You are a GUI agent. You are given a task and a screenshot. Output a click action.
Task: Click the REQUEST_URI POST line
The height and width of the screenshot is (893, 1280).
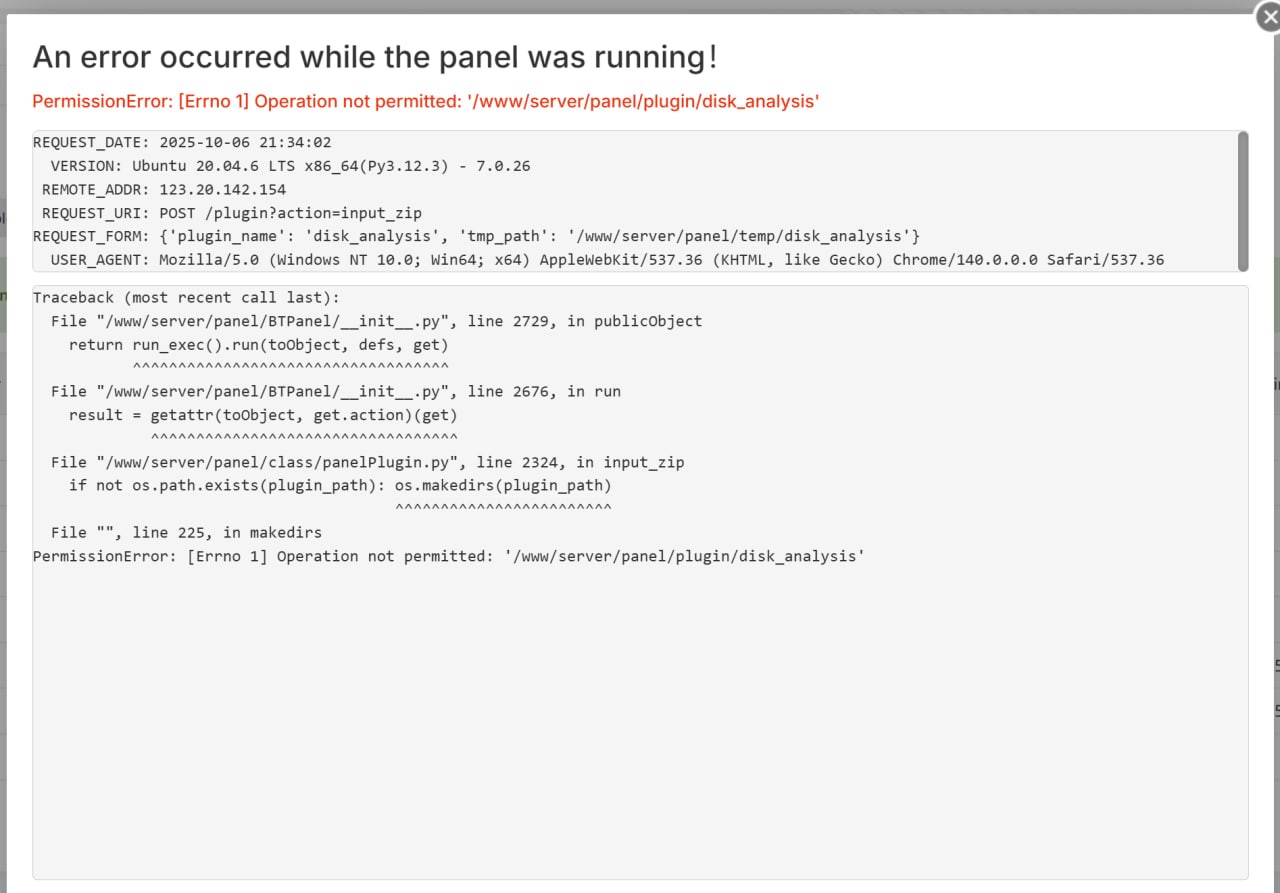click(232, 213)
